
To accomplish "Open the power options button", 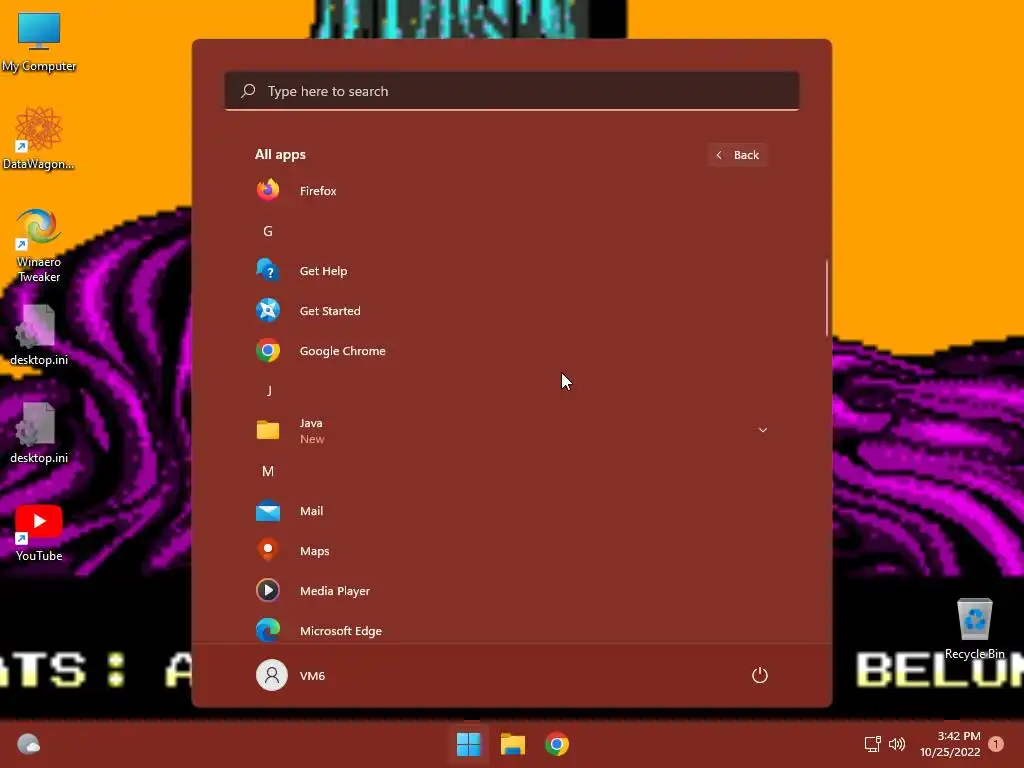I will click(760, 675).
